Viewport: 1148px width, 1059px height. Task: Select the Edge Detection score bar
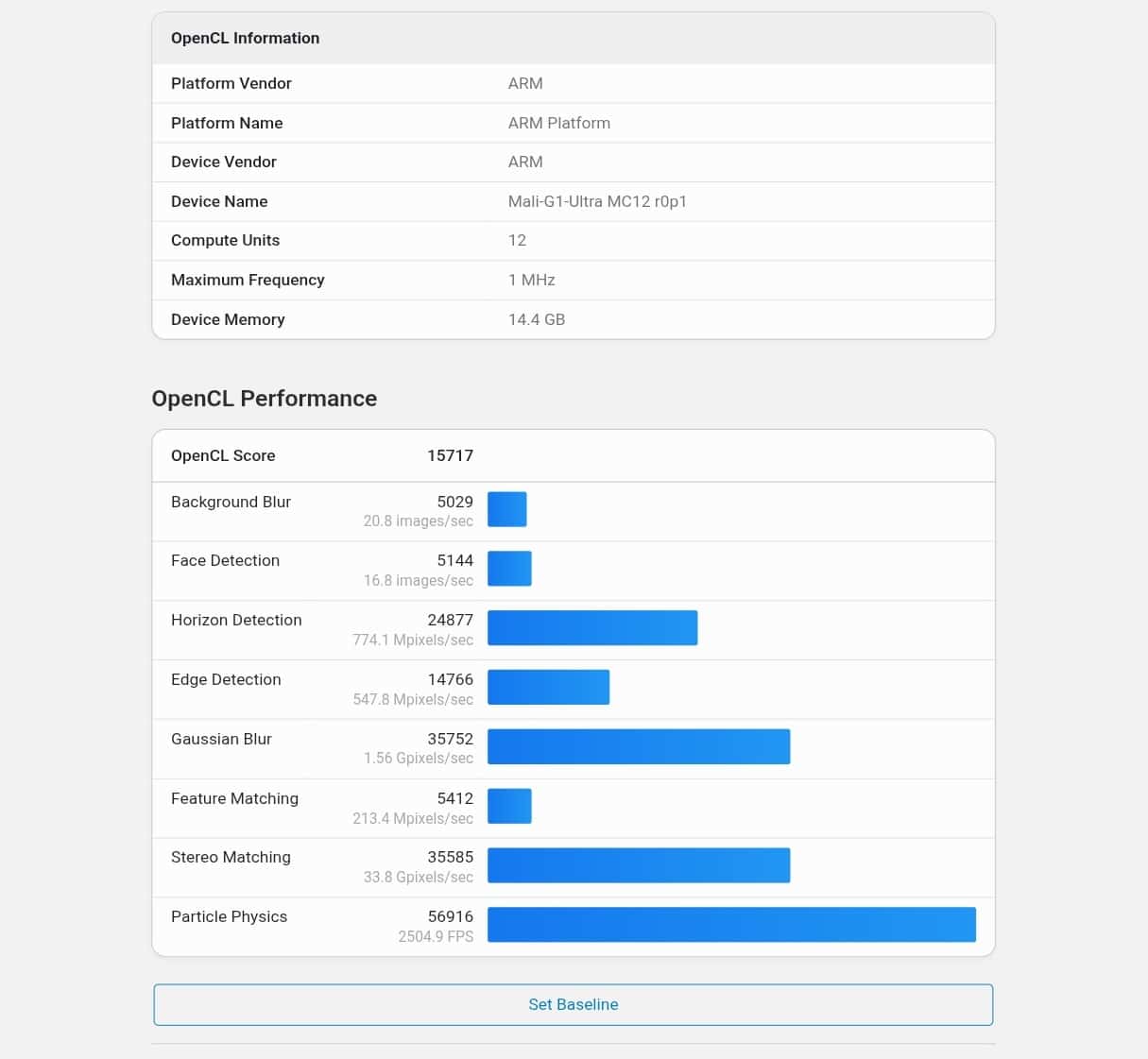548,688
